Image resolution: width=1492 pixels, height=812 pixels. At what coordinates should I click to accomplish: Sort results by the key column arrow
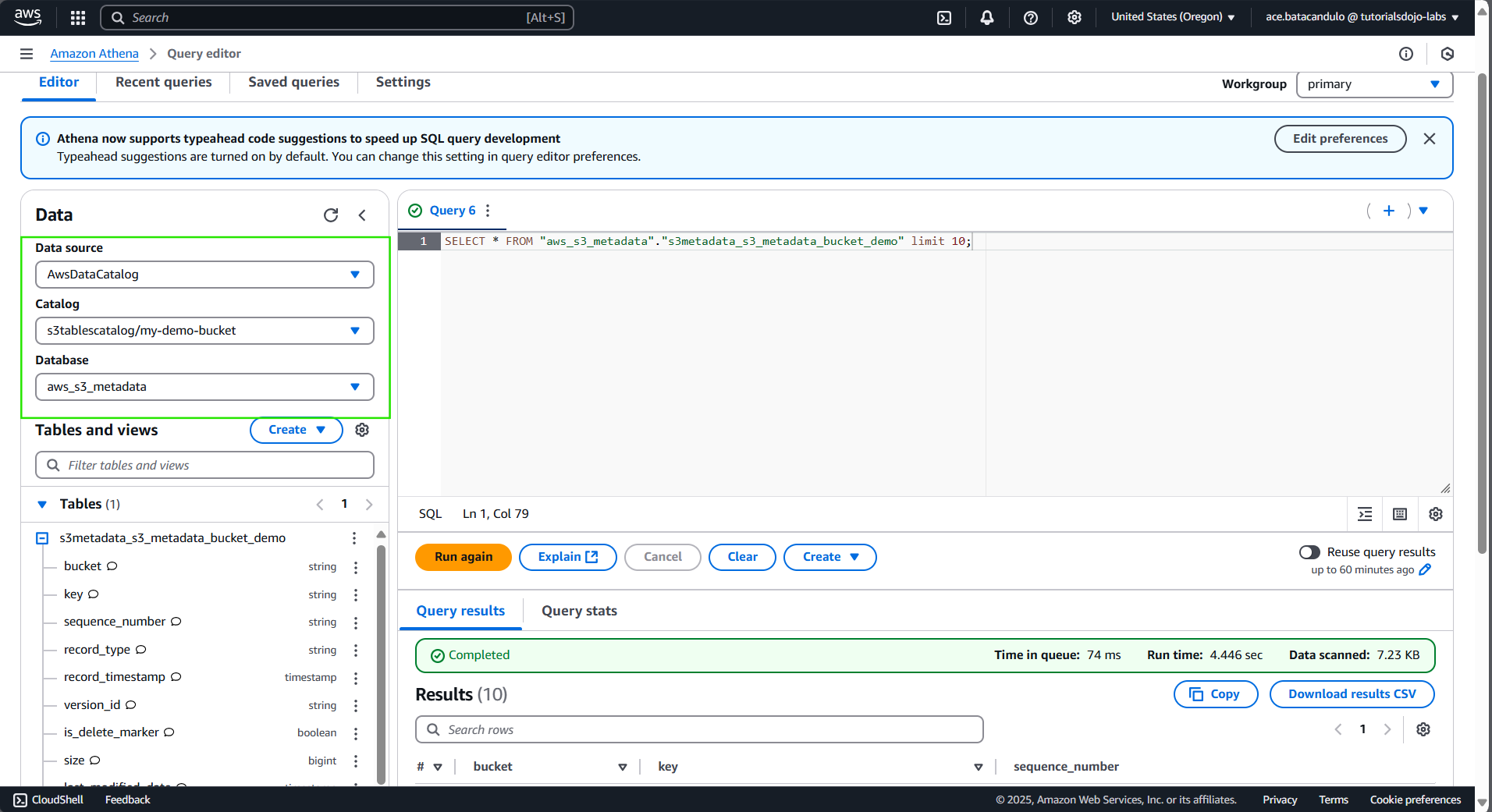979,768
